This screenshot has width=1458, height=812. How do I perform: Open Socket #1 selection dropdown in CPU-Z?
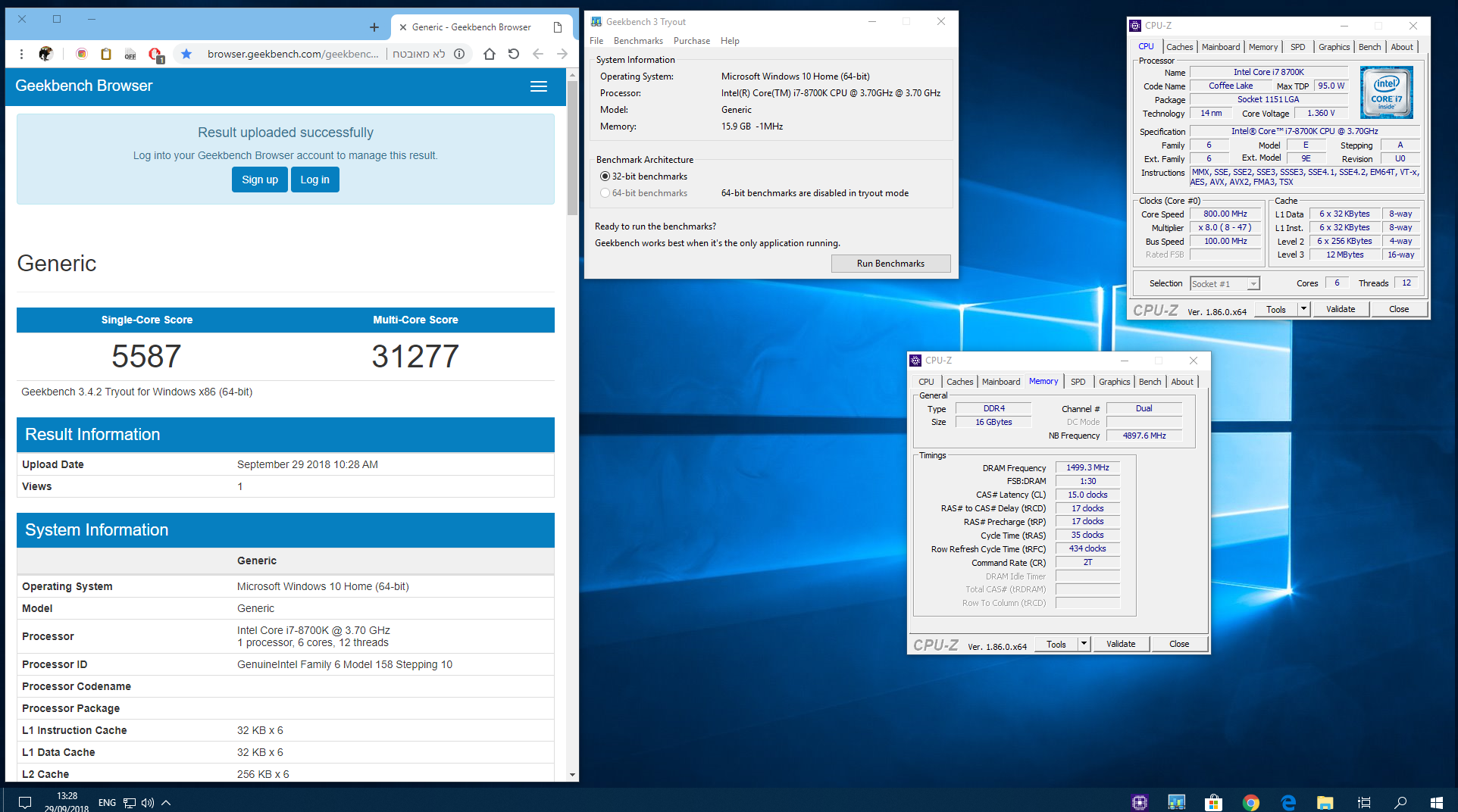point(1225,284)
